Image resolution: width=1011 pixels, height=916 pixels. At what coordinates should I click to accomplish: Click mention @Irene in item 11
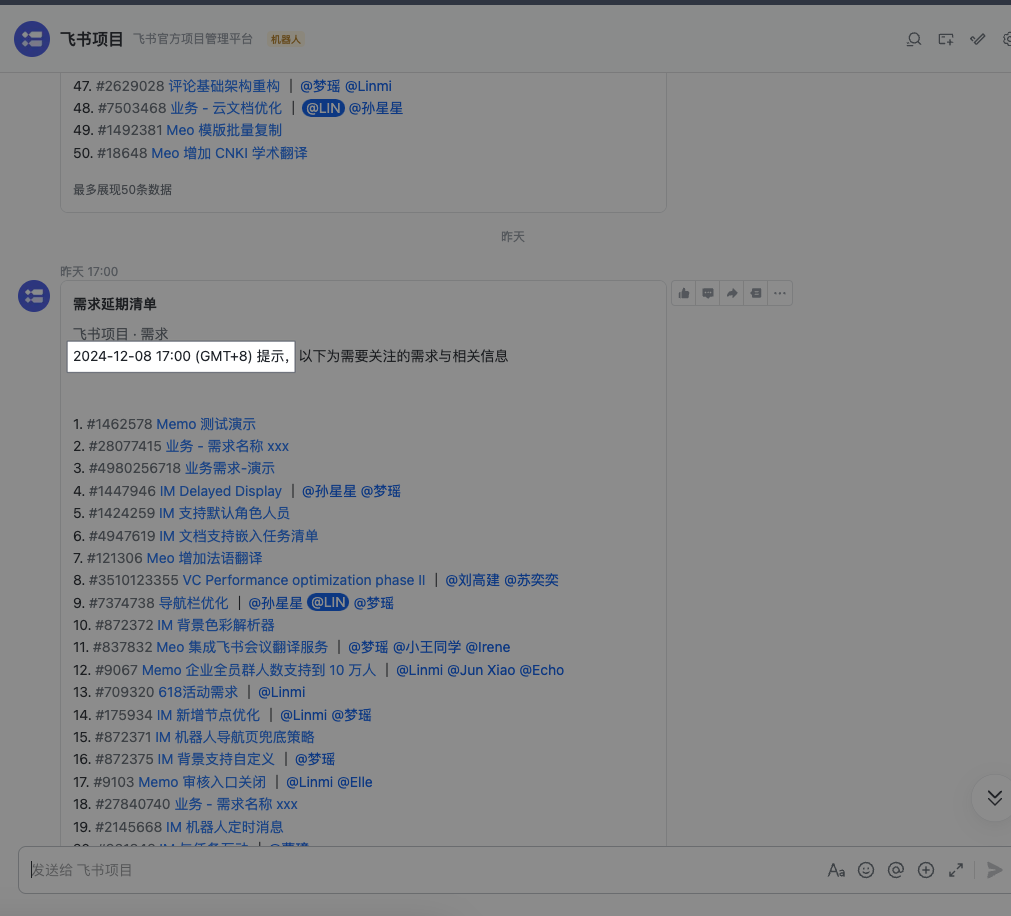point(487,647)
